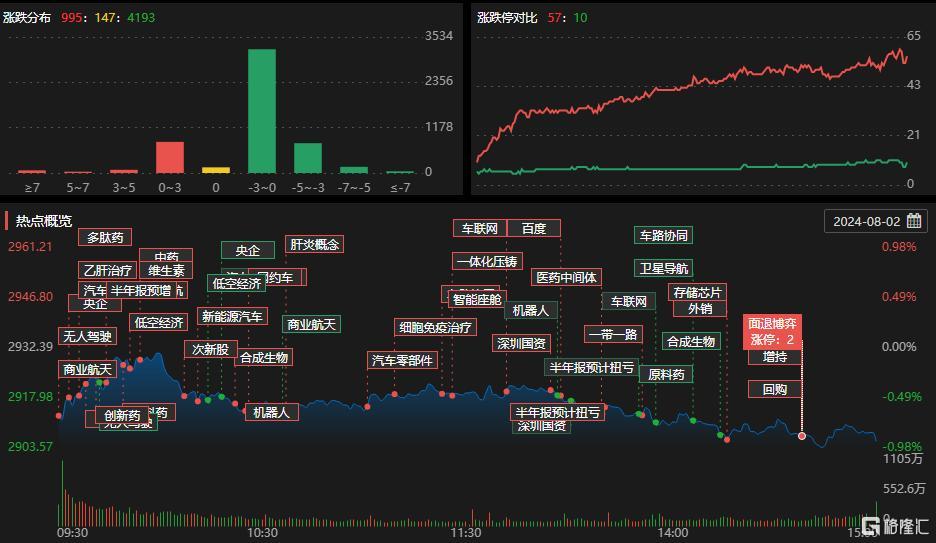Click the 涨跌停对比 panel title
Screen dimensions: 936x543
[x=507, y=18]
